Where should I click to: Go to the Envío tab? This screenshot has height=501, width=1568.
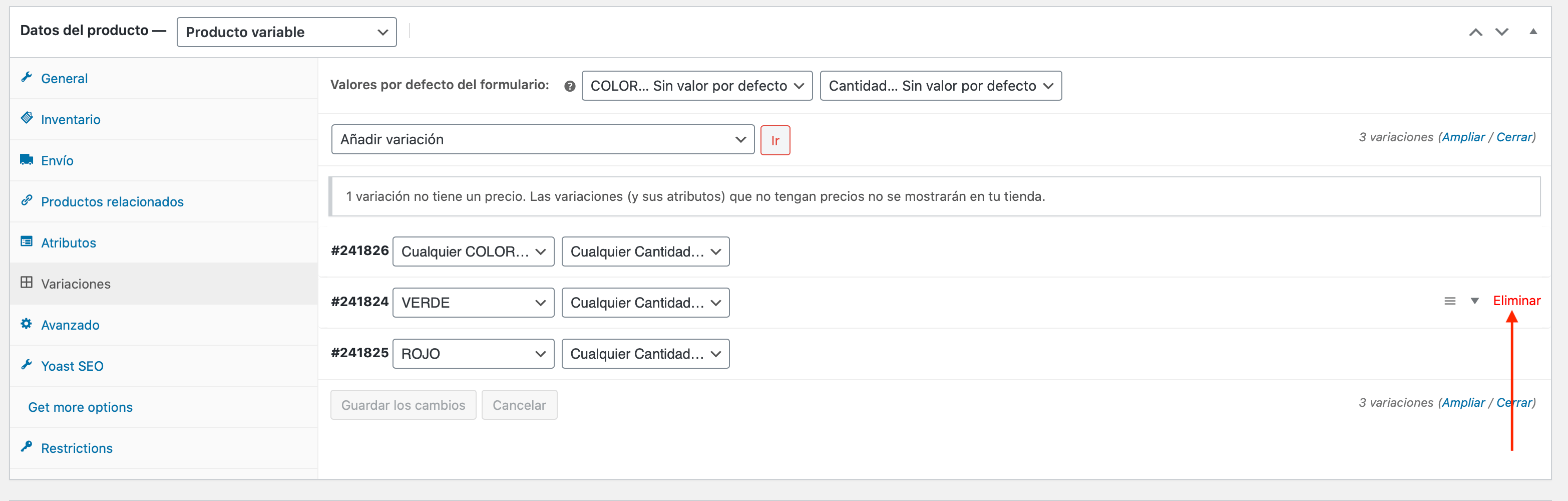click(164, 161)
